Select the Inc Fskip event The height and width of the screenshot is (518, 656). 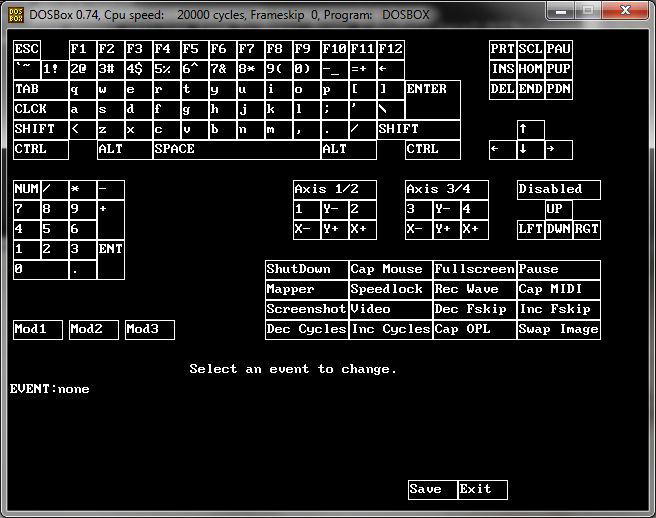coord(559,310)
